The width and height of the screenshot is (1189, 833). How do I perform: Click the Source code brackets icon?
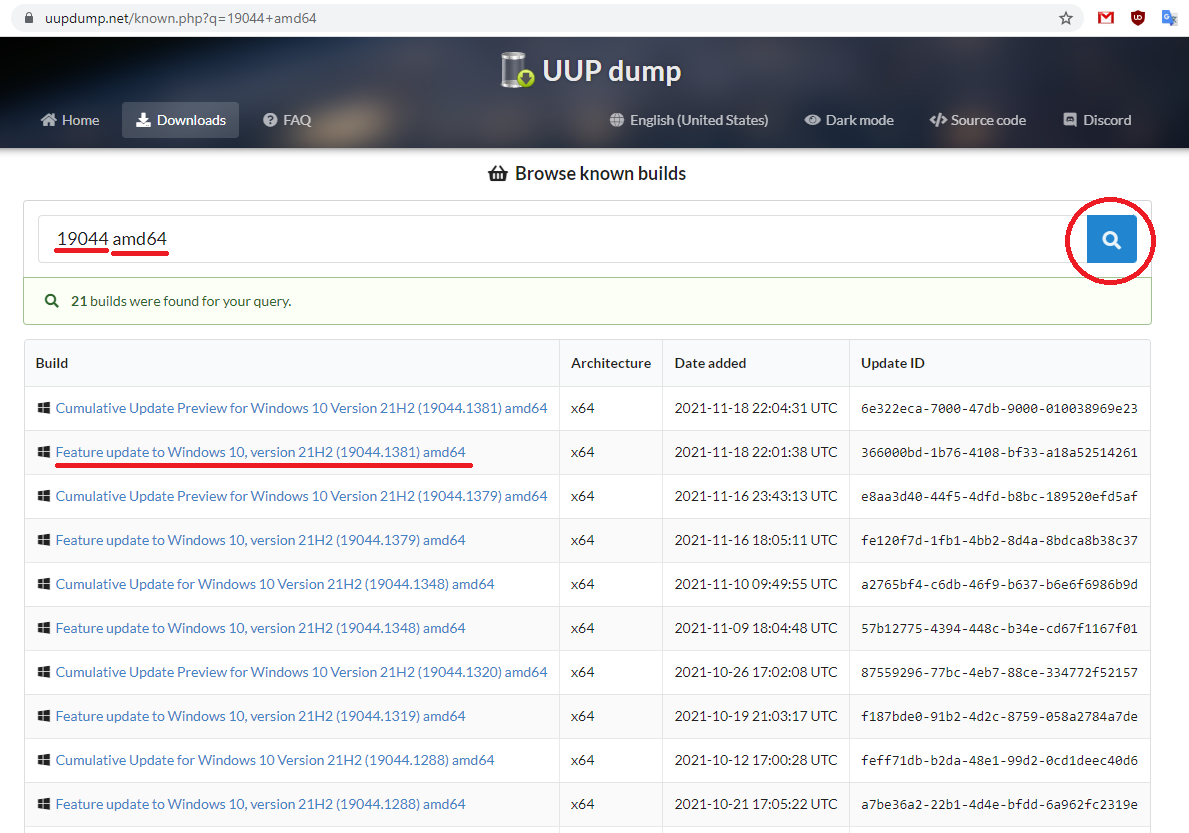pyautogui.click(x=938, y=120)
